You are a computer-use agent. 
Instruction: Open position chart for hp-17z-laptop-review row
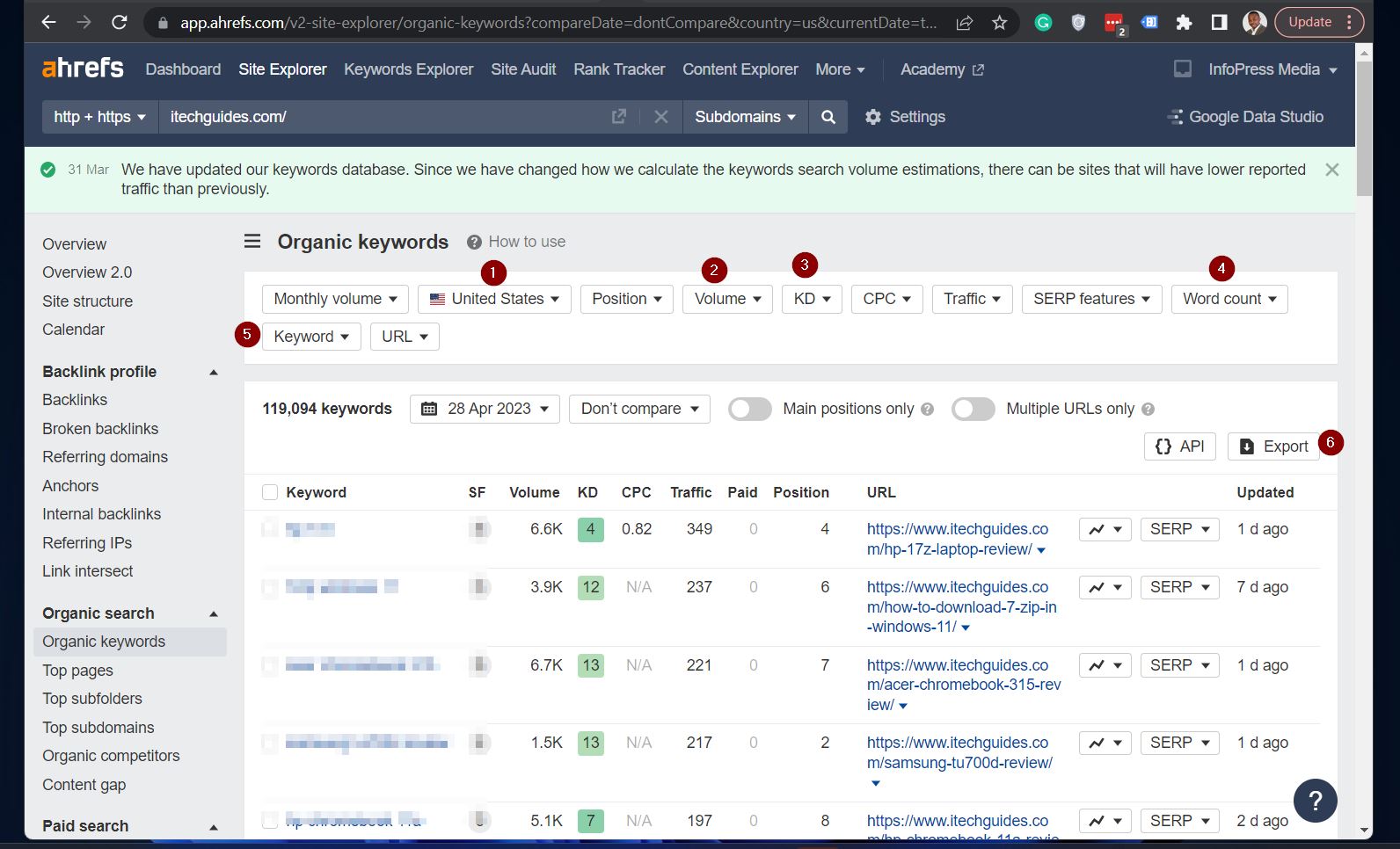pyautogui.click(x=1105, y=529)
